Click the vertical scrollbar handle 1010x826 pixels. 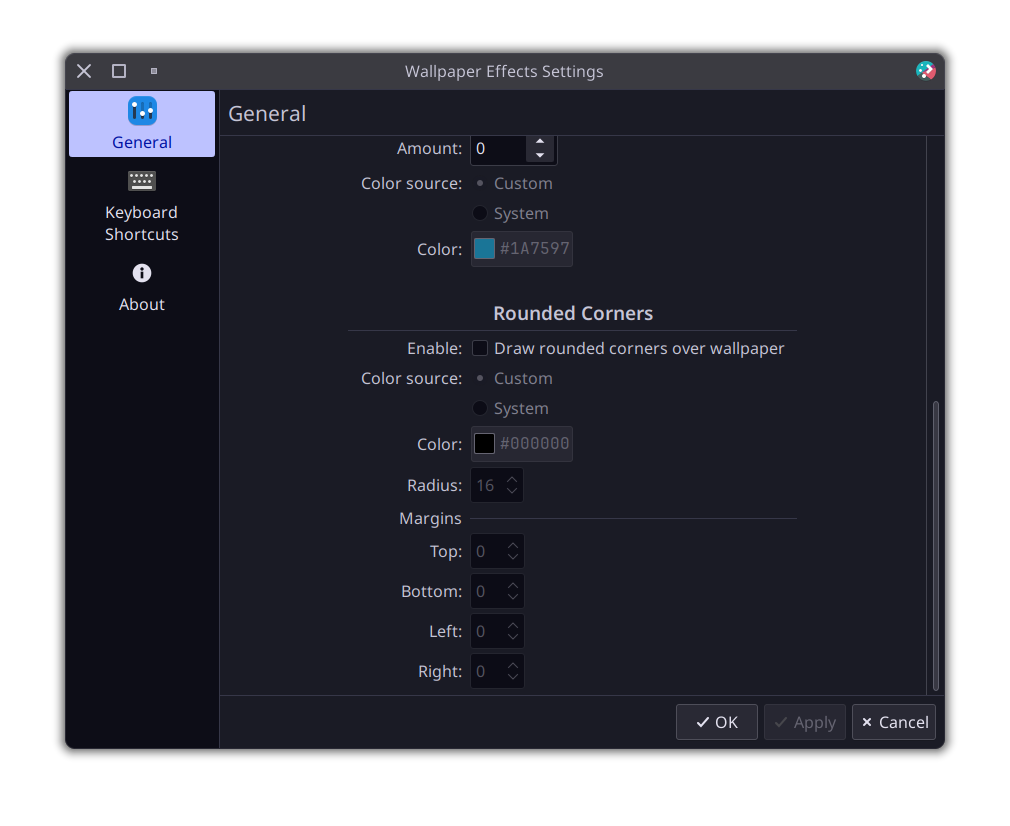(x=936, y=546)
